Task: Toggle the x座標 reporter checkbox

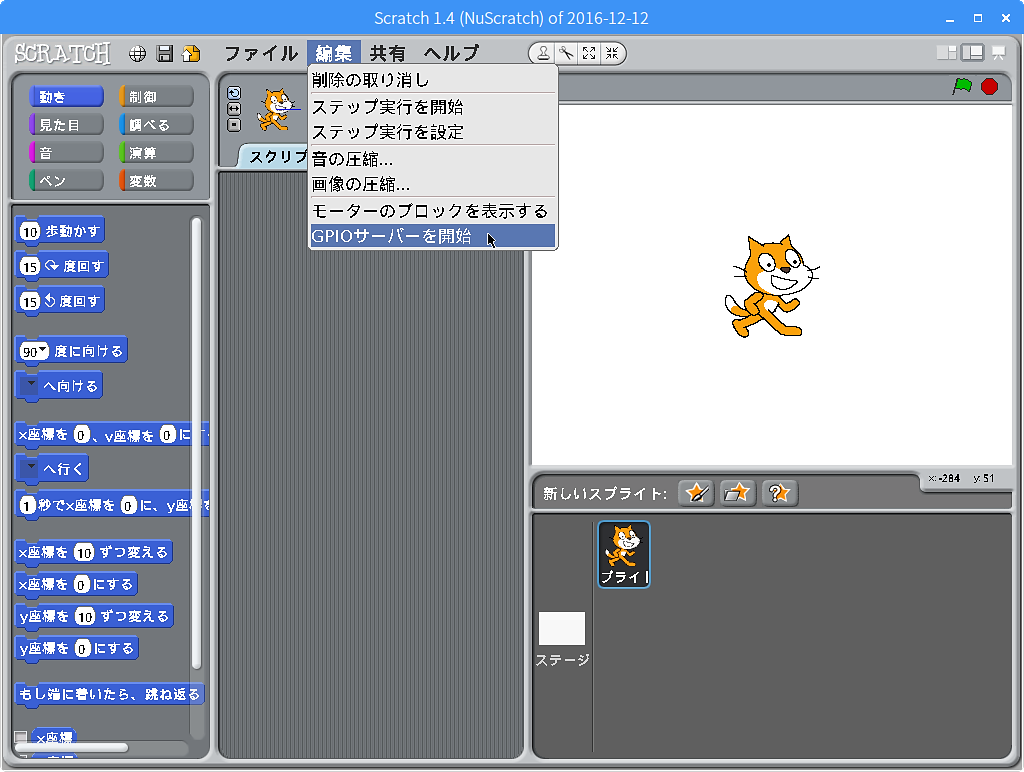Action: [x=21, y=737]
